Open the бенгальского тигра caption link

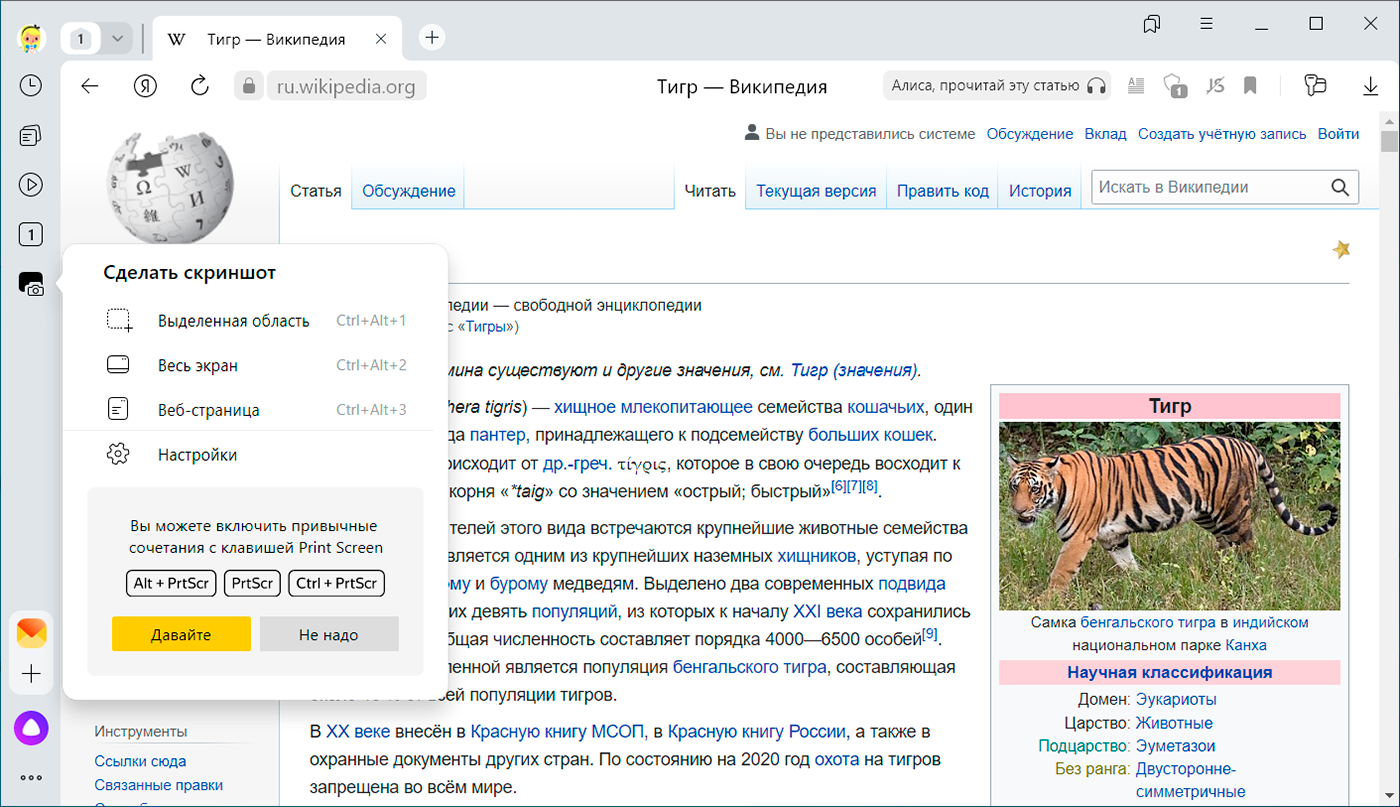pyautogui.click(x=1148, y=622)
